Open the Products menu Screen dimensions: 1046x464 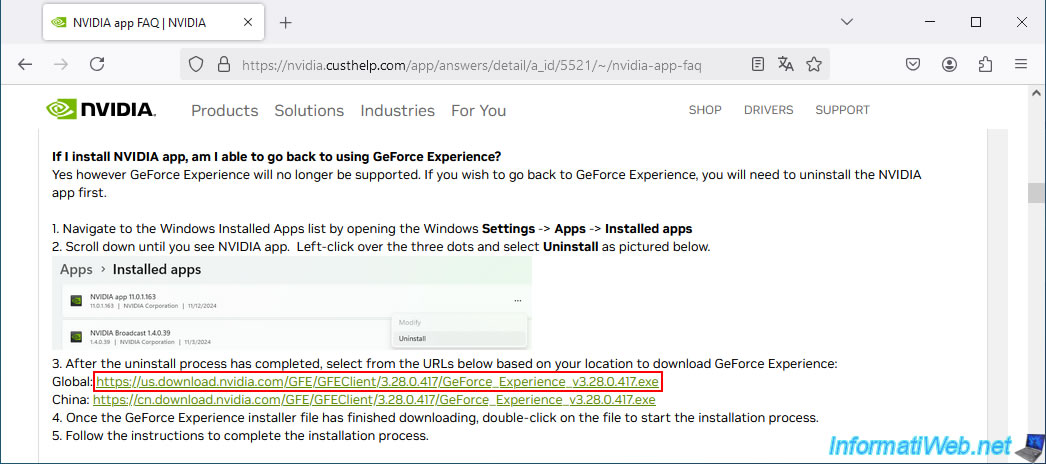(225, 111)
